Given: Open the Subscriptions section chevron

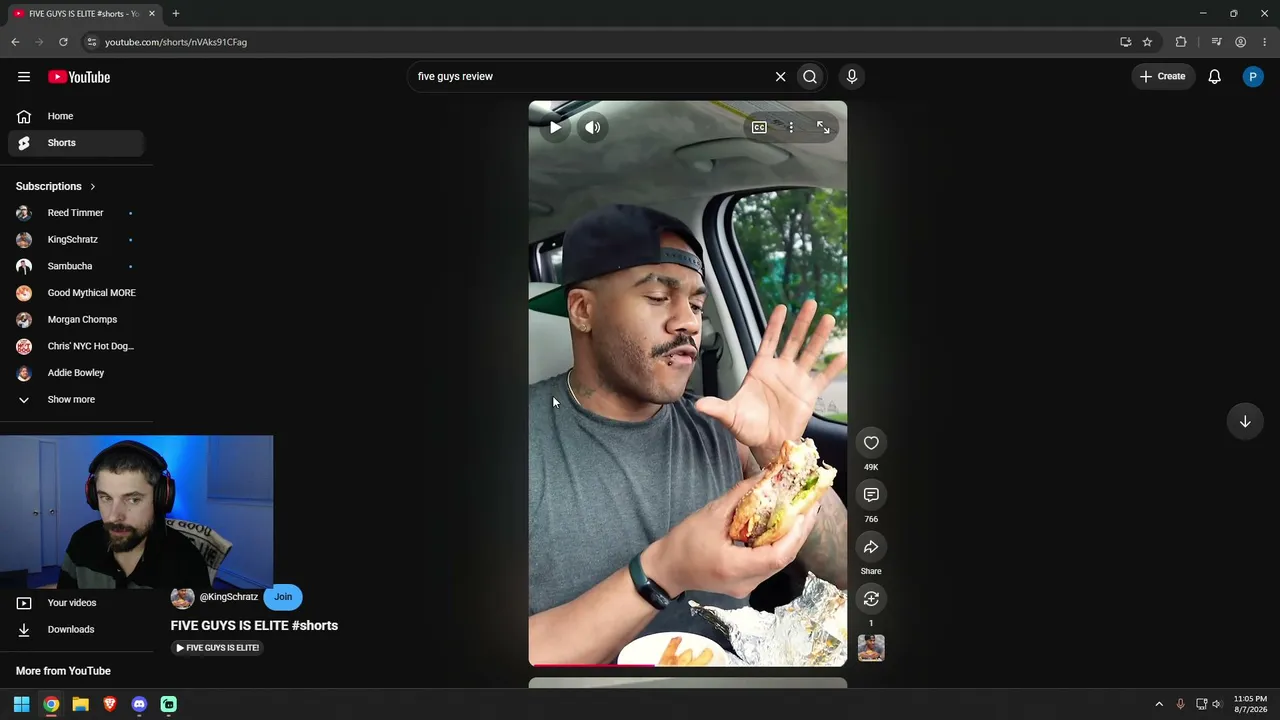Looking at the screenshot, I should (92, 186).
